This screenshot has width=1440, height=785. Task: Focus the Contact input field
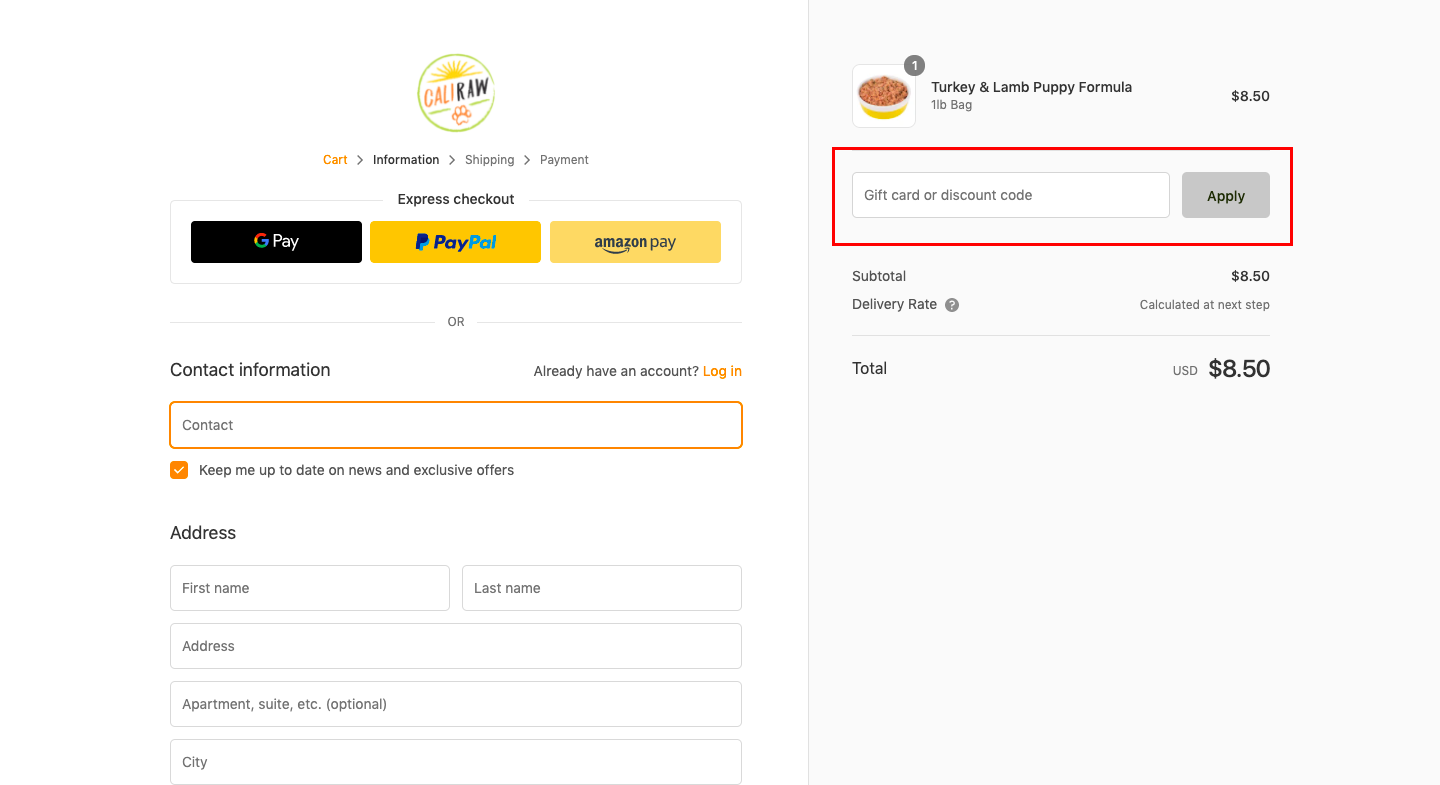(x=456, y=425)
